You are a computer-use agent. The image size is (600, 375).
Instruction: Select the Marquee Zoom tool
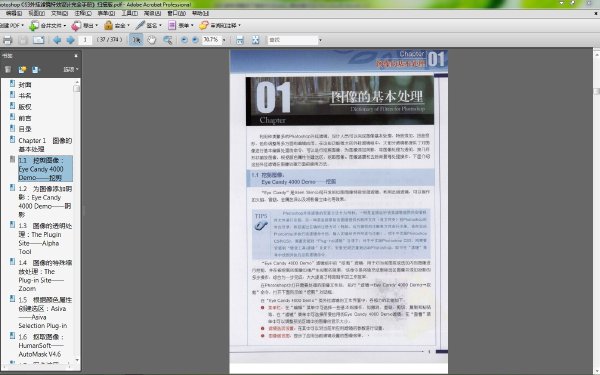coord(167,40)
